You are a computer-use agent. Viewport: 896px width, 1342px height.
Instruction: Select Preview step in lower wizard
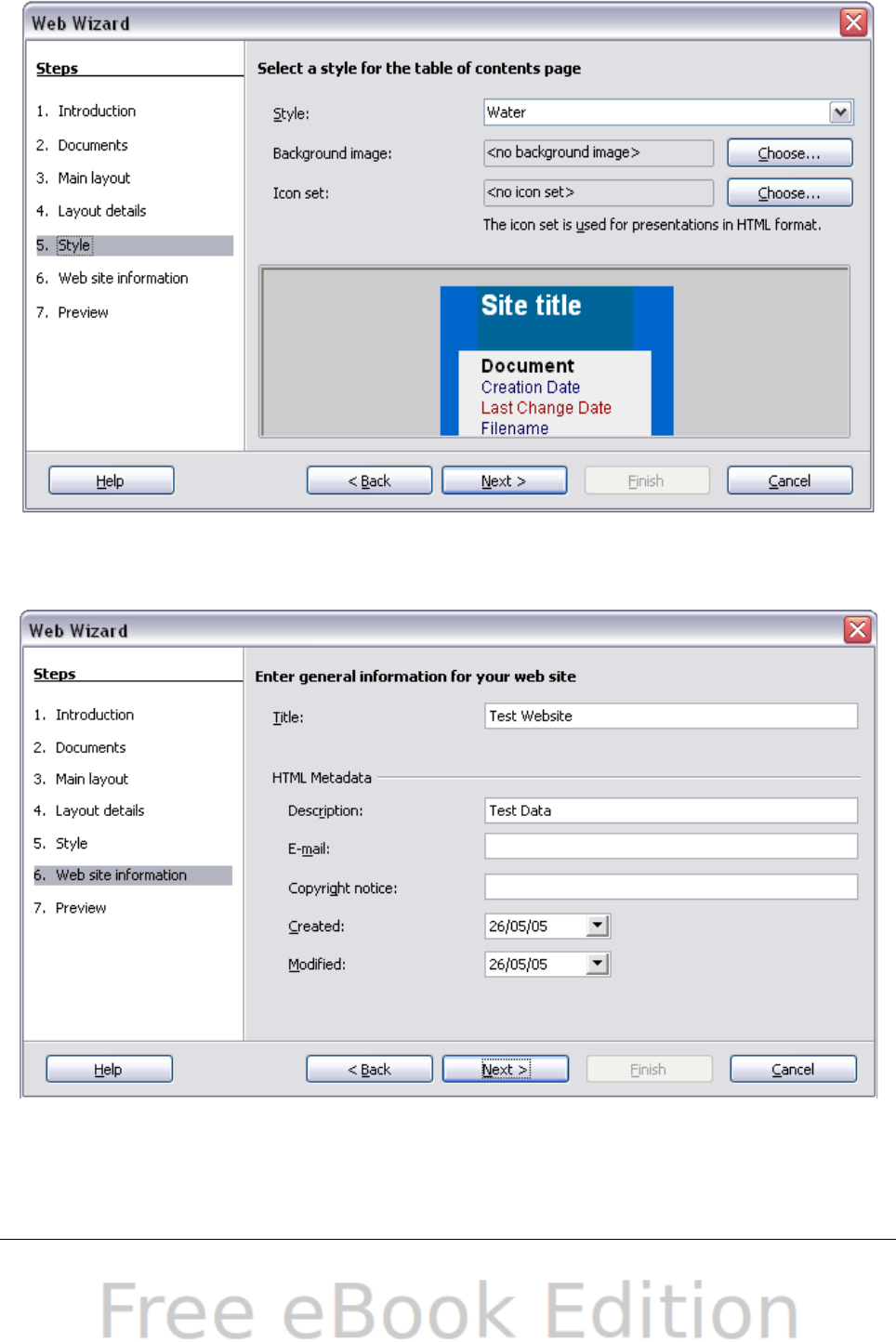80,908
